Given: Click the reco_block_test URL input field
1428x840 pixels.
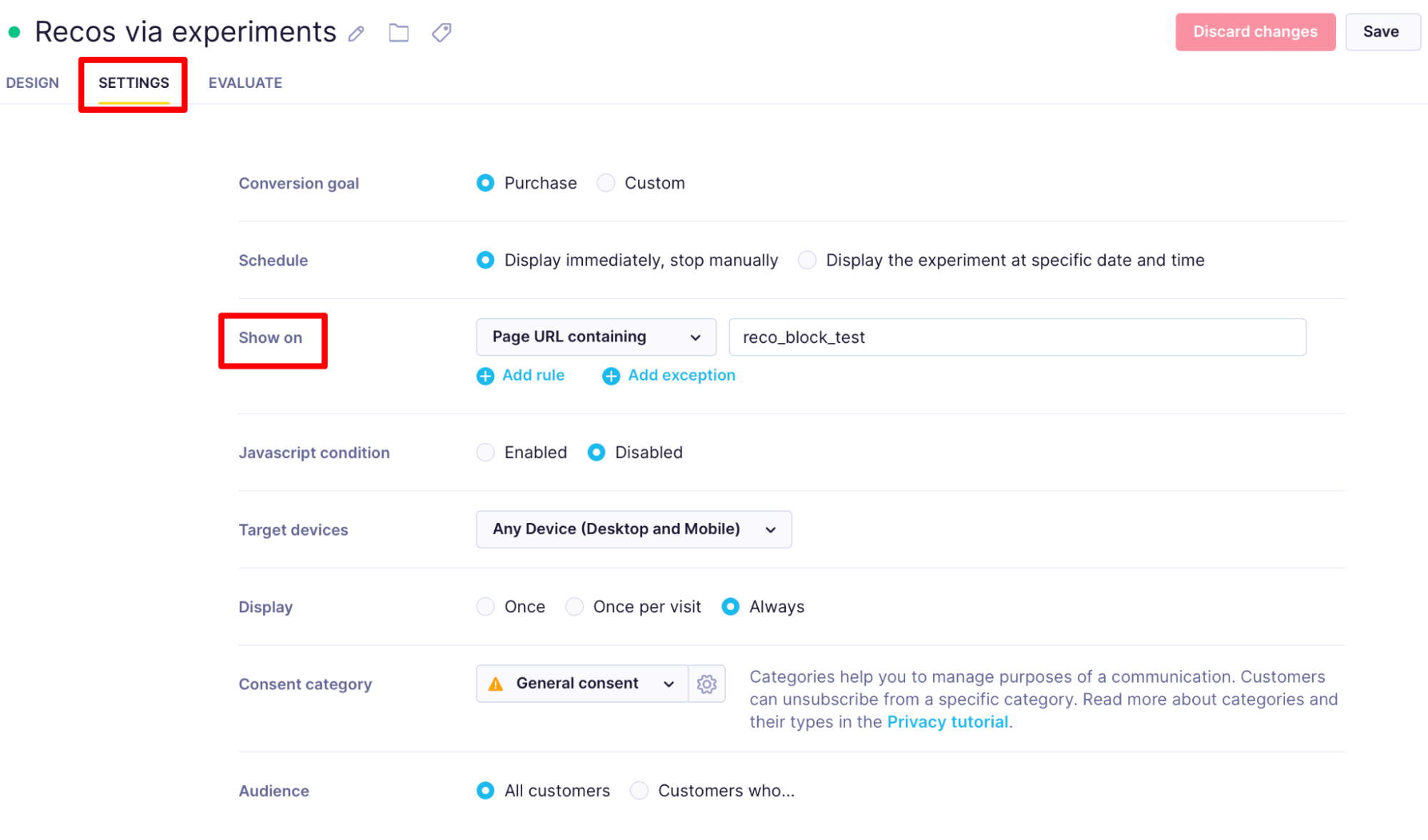Looking at the screenshot, I should click(1017, 337).
